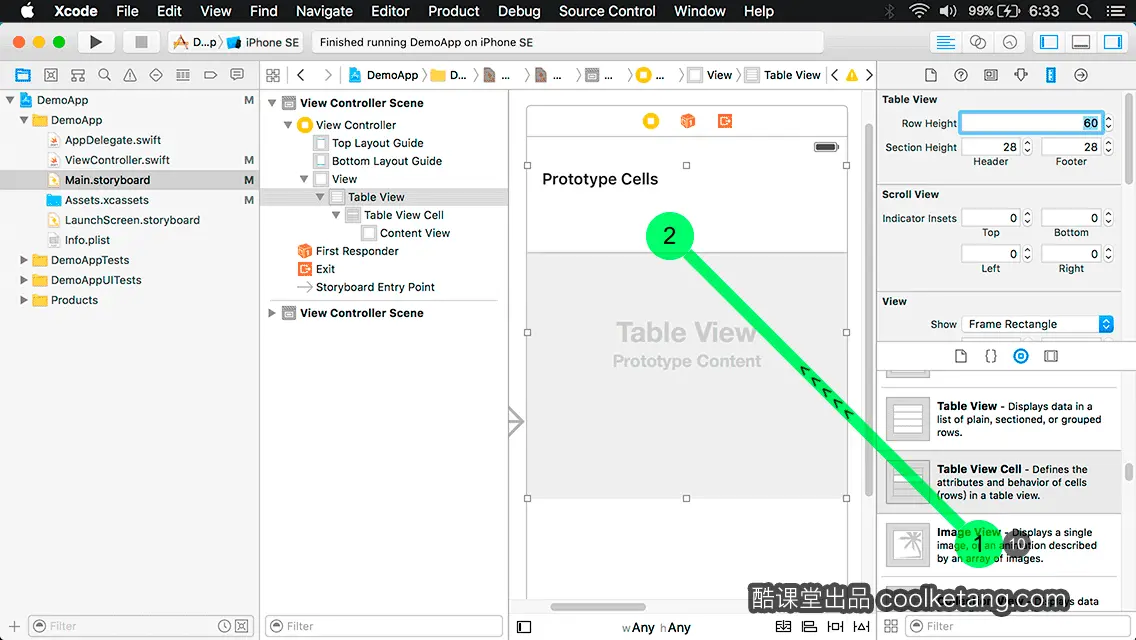Expand the DemoAppUITests folder
The image size is (1136, 640).
click(24, 280)
